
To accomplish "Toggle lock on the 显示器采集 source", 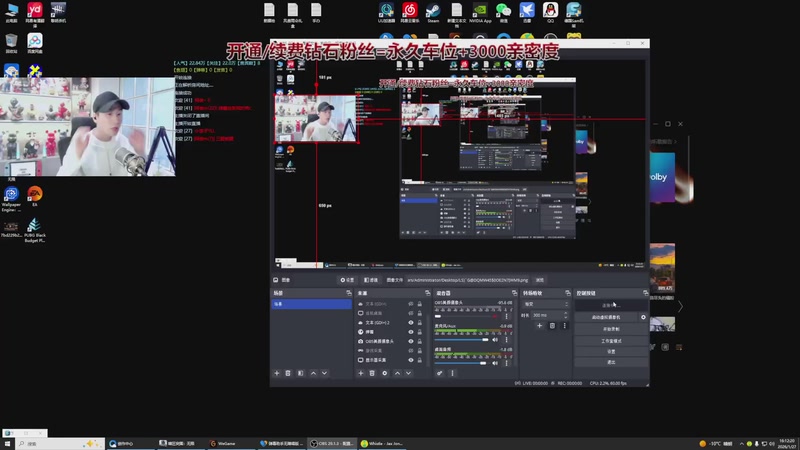I will pyautogui.click(x=420, y=360).
